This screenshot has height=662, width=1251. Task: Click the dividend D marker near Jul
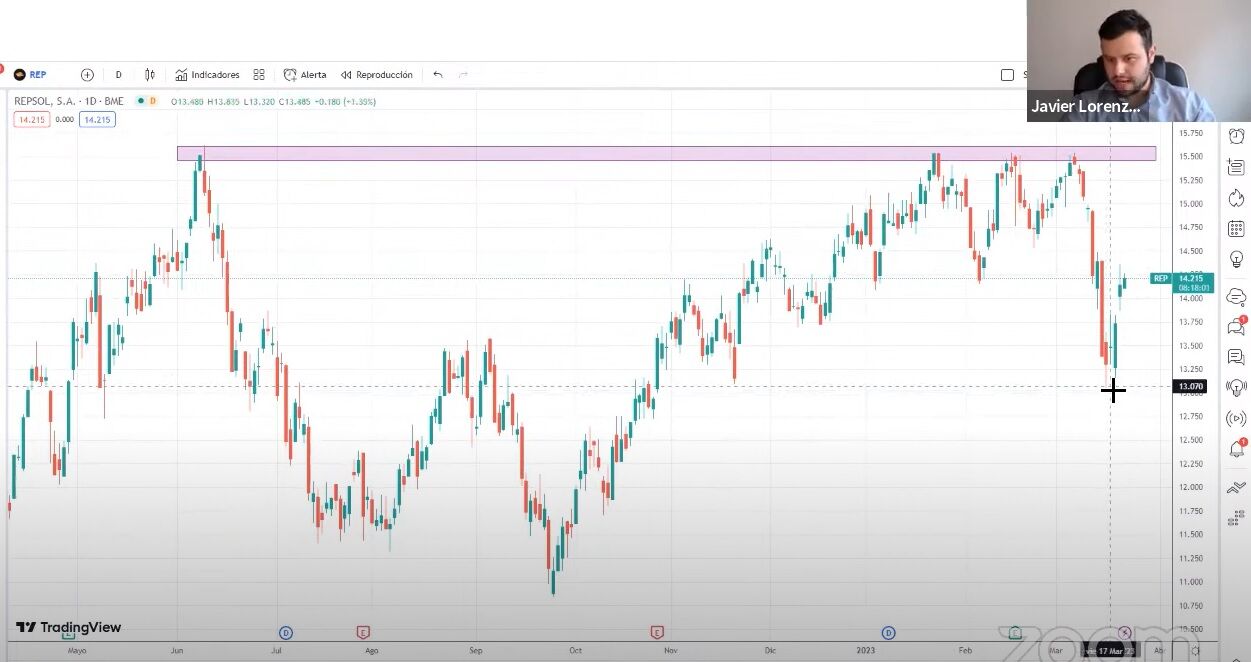click(x=286, y=632)
